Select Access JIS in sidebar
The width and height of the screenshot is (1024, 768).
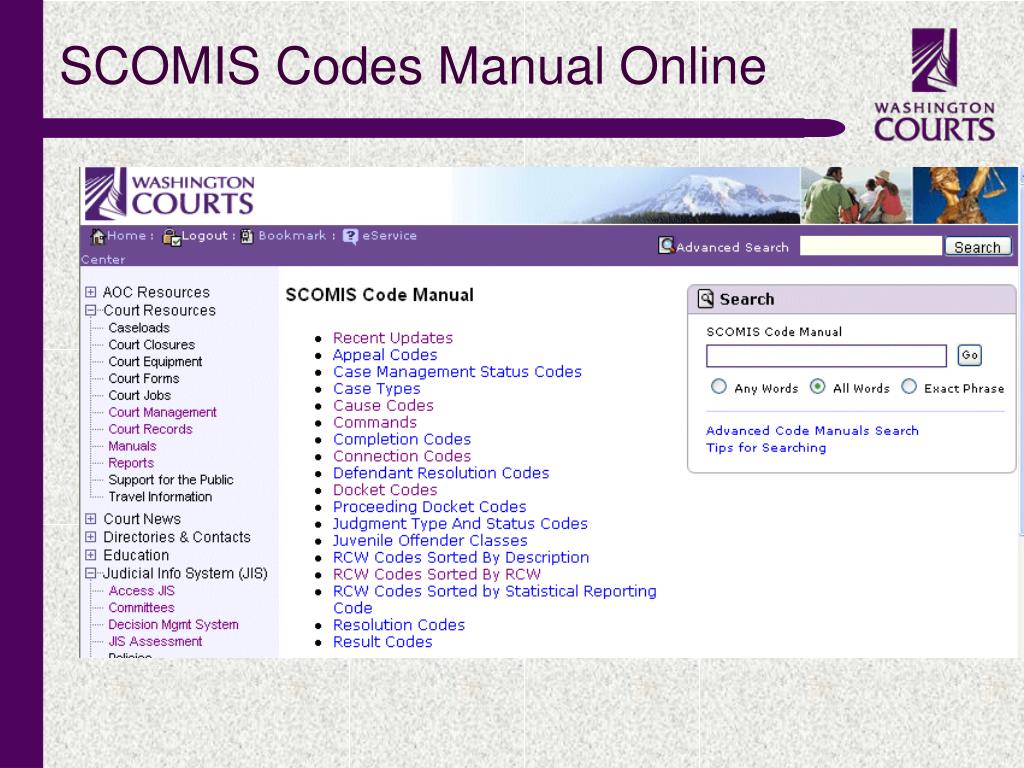click(x=142, y=591)
